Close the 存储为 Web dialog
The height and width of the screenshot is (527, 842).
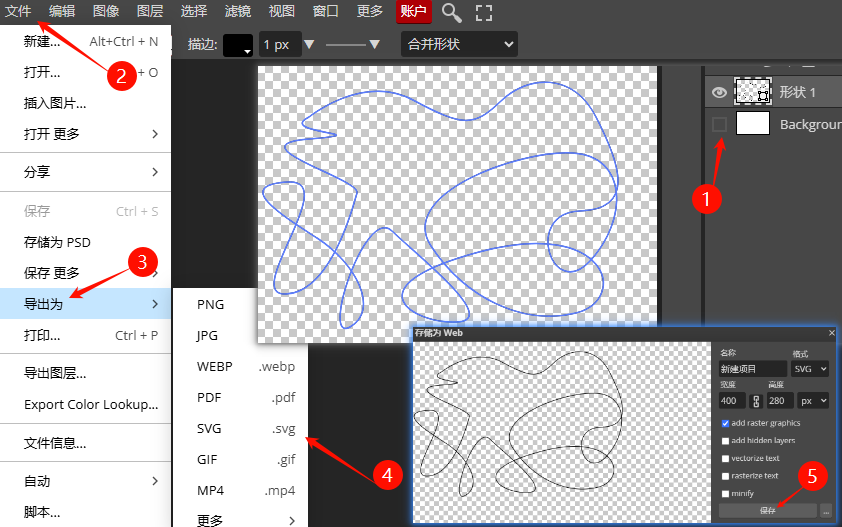point(832,332)
